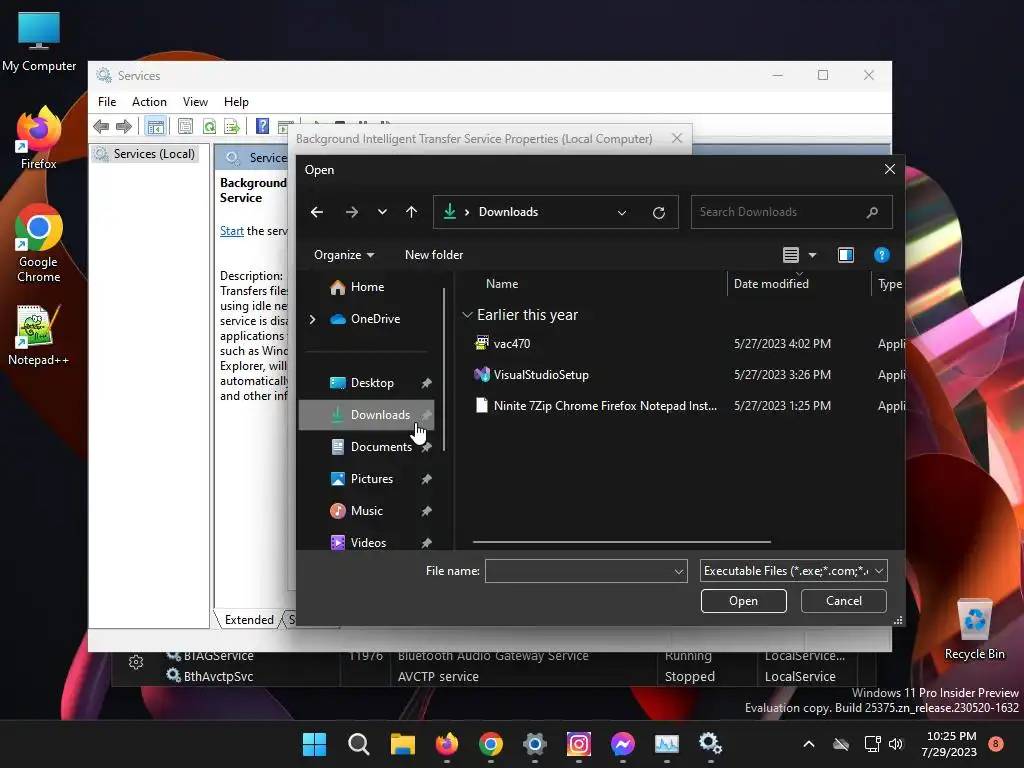Collapse the Earlier this year group

click(x=467, y=315)
